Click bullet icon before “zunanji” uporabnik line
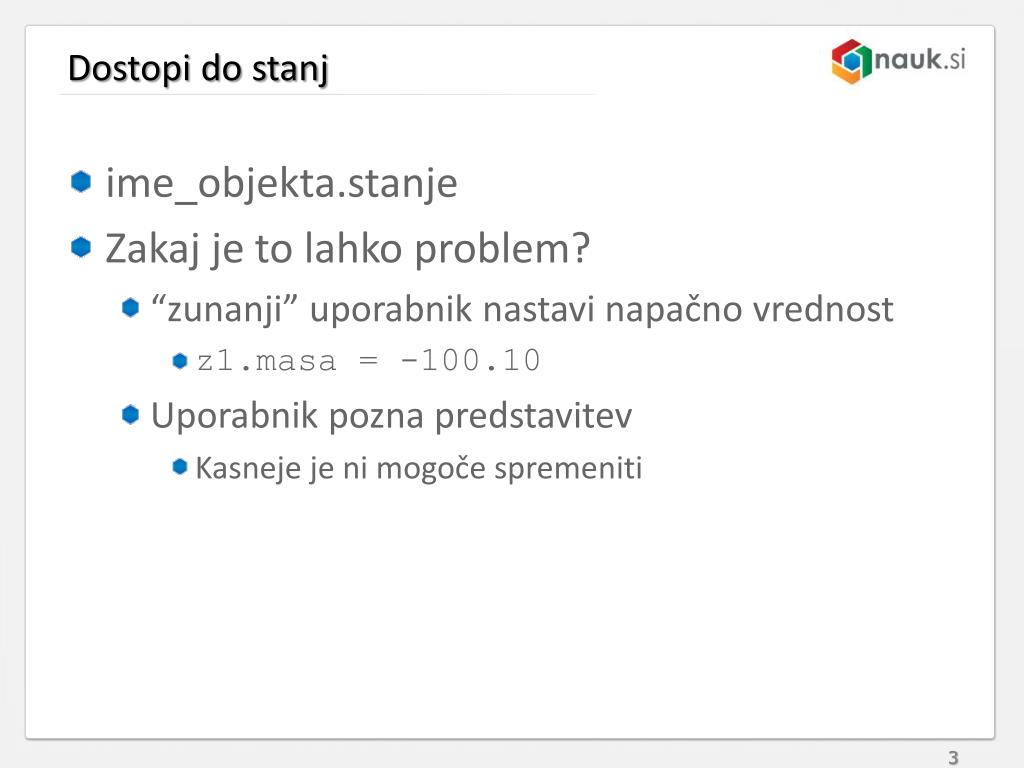 (131, 308)
